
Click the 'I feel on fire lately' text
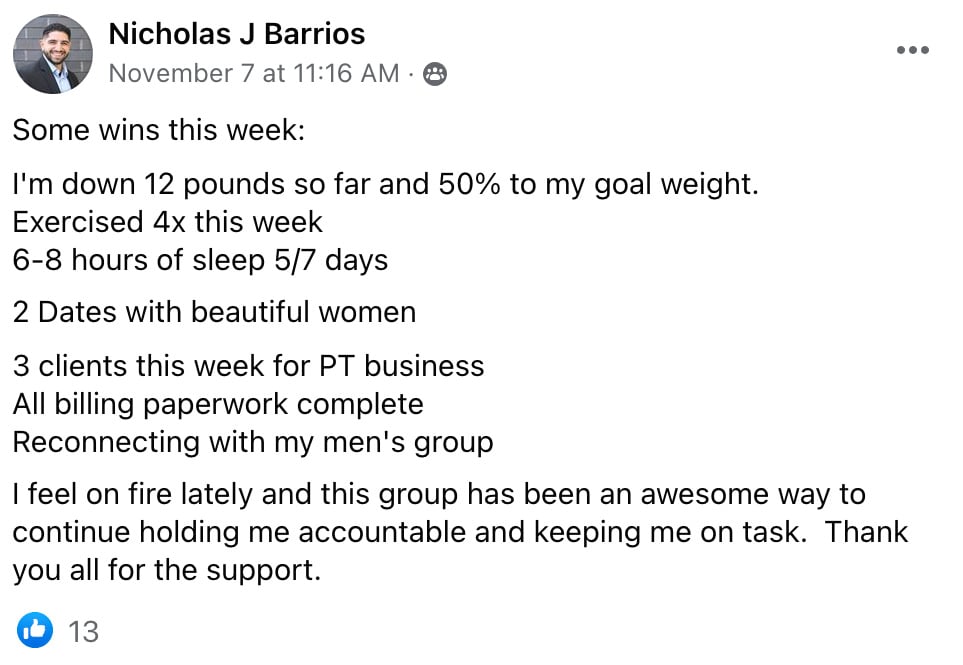point(131,494)
